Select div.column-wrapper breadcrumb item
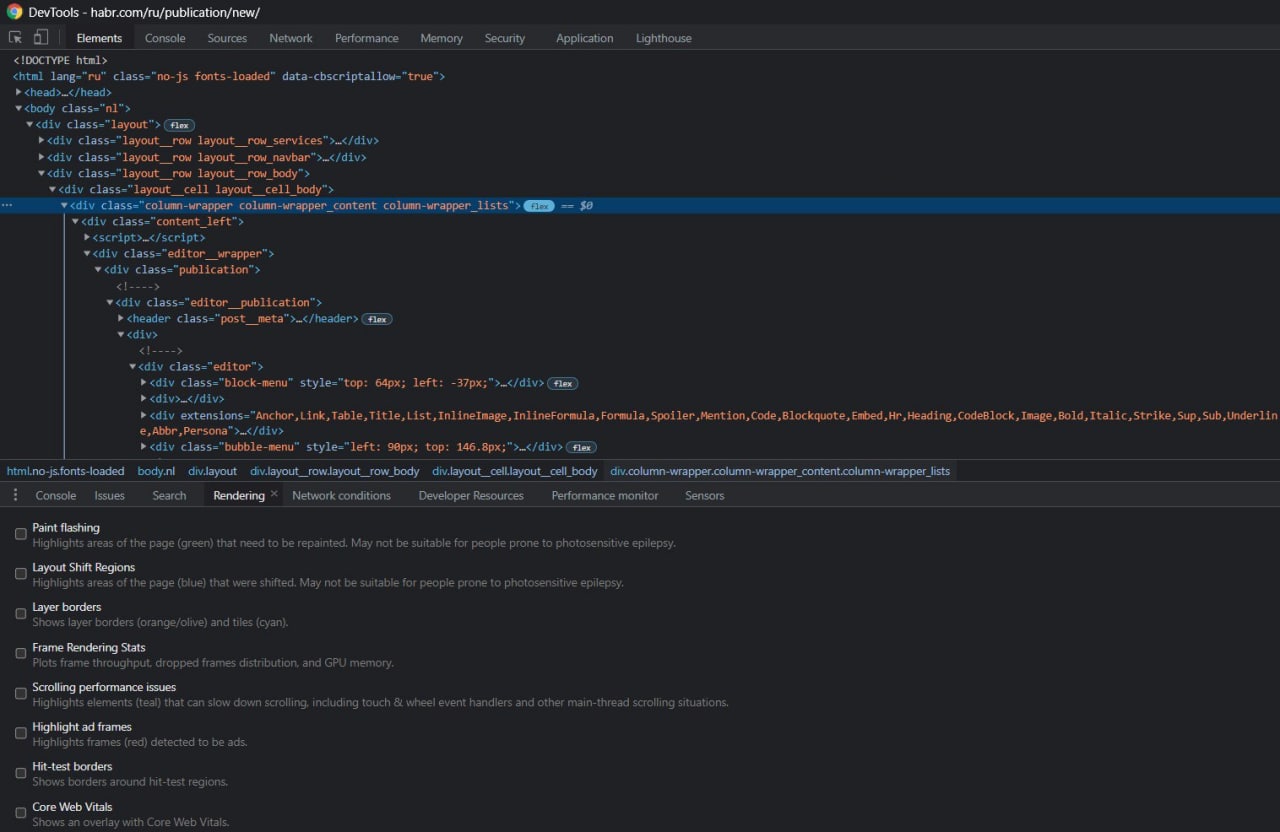Image resolution: width=1280 pixels, height=832 pixels. 780,471
